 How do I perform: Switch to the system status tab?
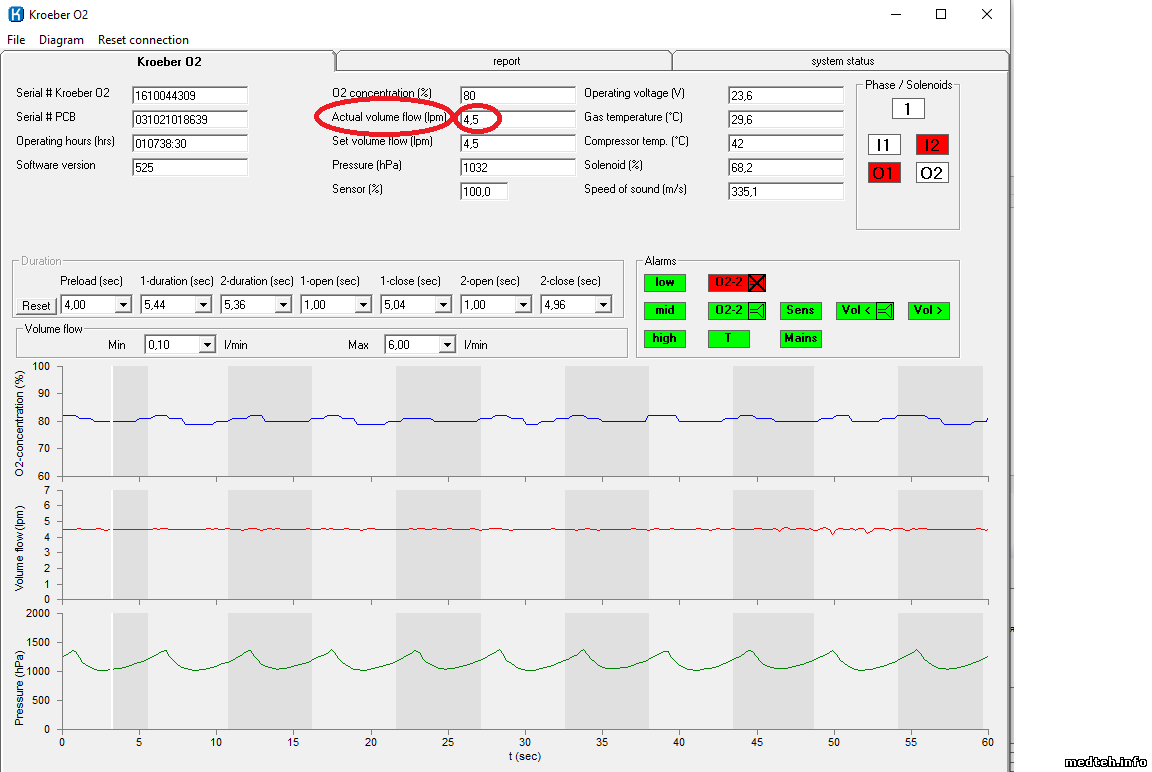pos(842,61)
